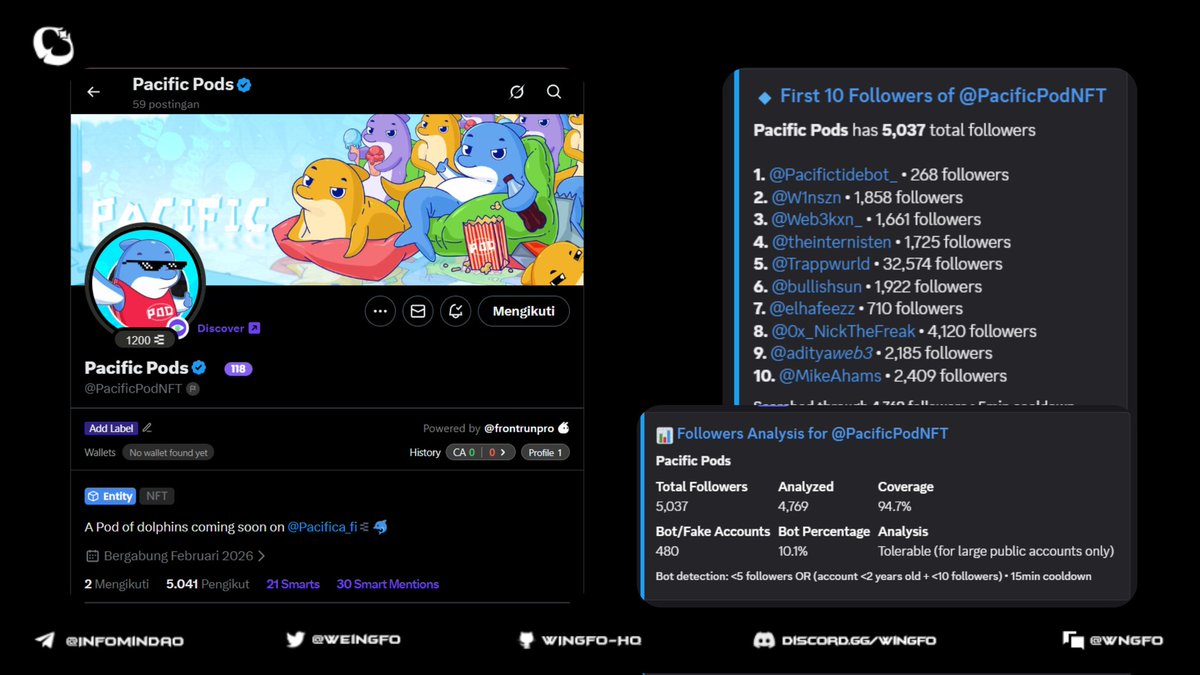
Task: Click the GitHub icon in the footer
Action: coord(526,640)
